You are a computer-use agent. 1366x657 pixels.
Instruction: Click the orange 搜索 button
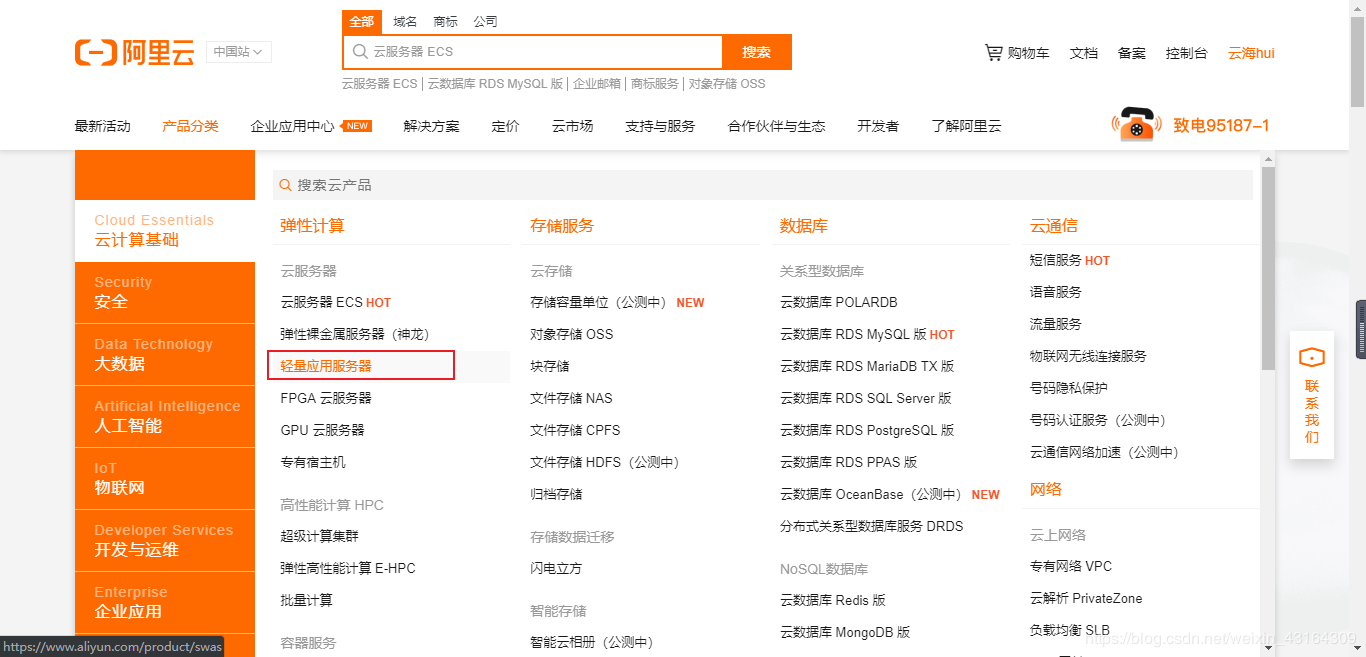tap(757, 52)
